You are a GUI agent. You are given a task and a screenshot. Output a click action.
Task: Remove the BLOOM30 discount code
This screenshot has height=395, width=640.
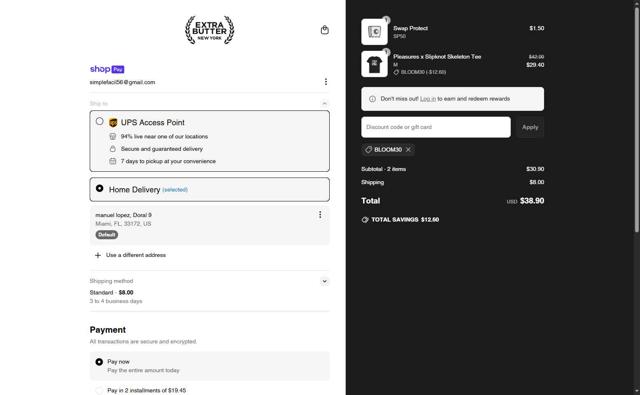click(408, 150)
